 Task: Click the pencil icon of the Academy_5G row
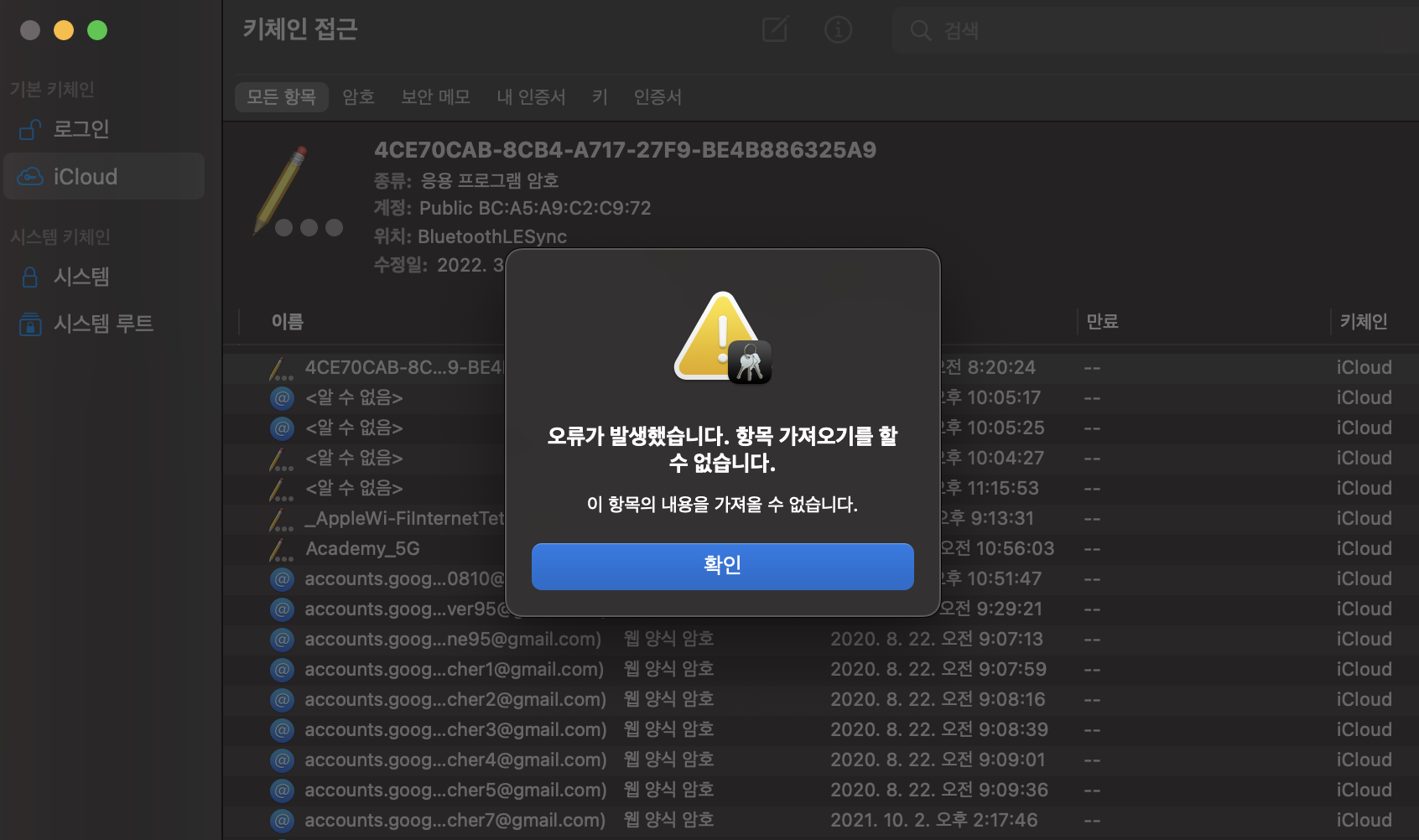click(282, 549)
